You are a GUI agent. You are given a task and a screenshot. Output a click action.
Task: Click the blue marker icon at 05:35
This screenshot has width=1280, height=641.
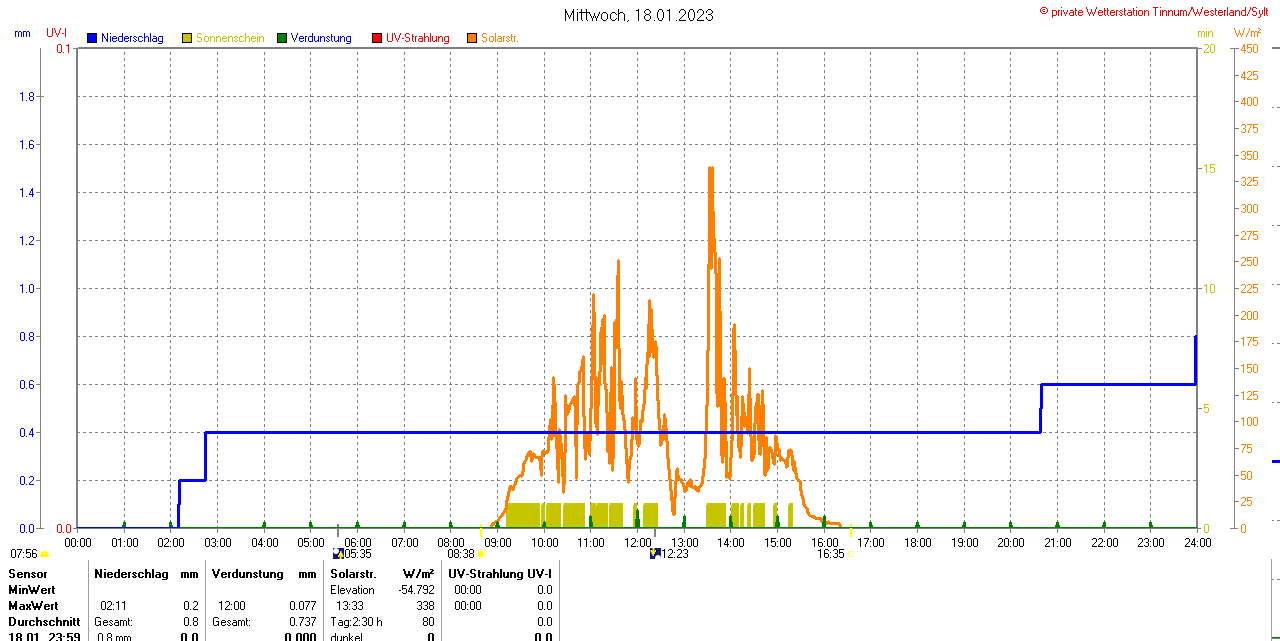pos(338,553)
